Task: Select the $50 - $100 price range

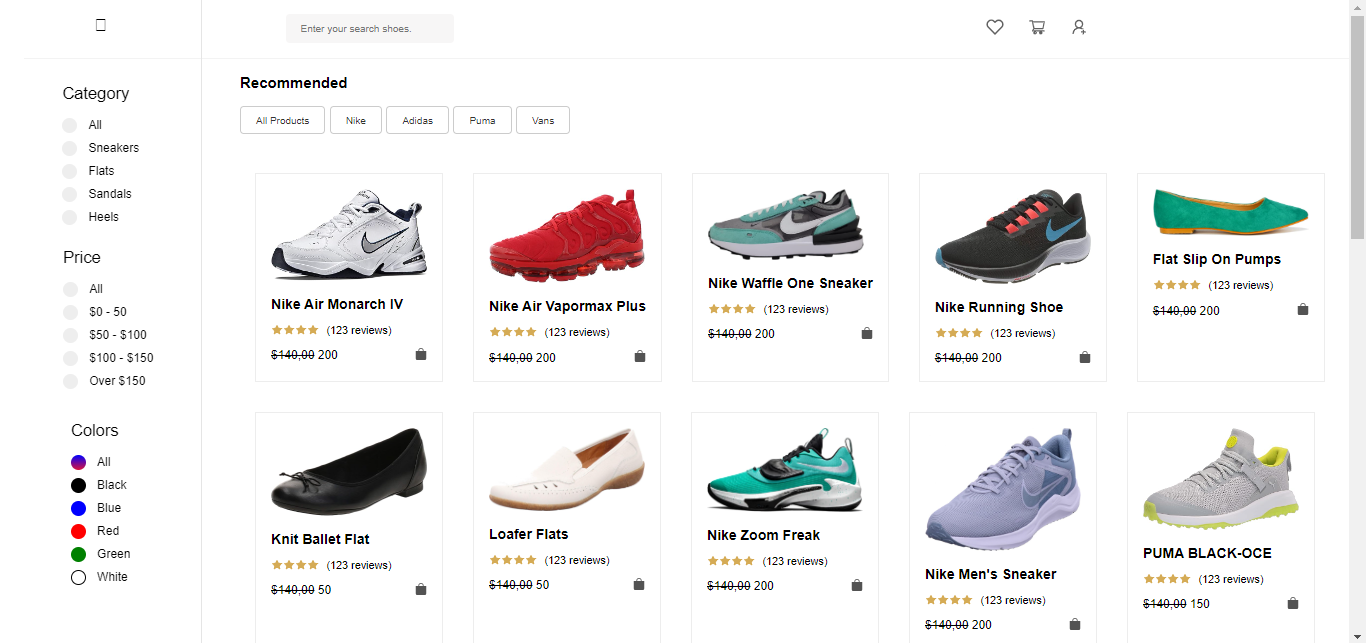Action: [70, 335]
